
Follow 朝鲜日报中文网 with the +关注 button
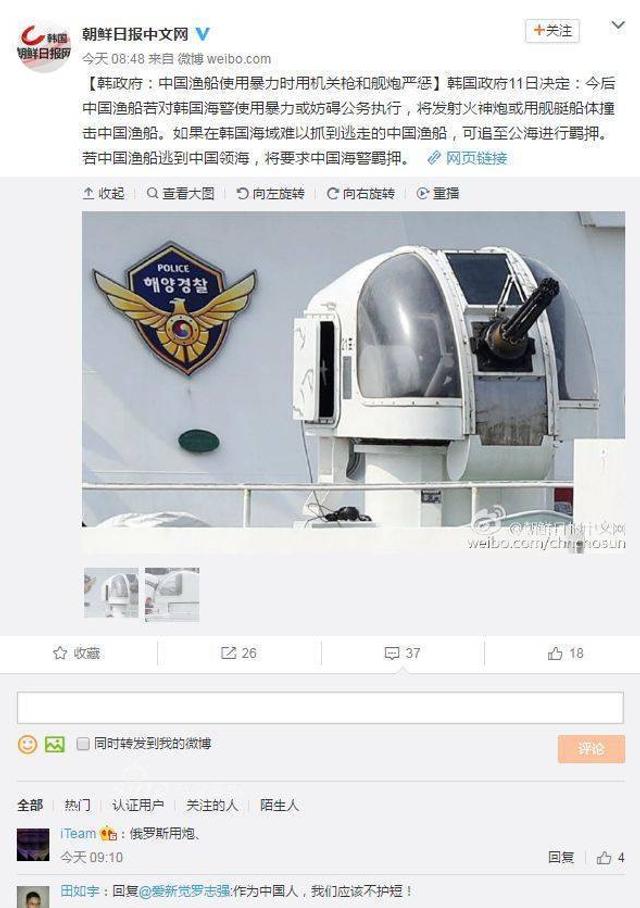[552, 31]
